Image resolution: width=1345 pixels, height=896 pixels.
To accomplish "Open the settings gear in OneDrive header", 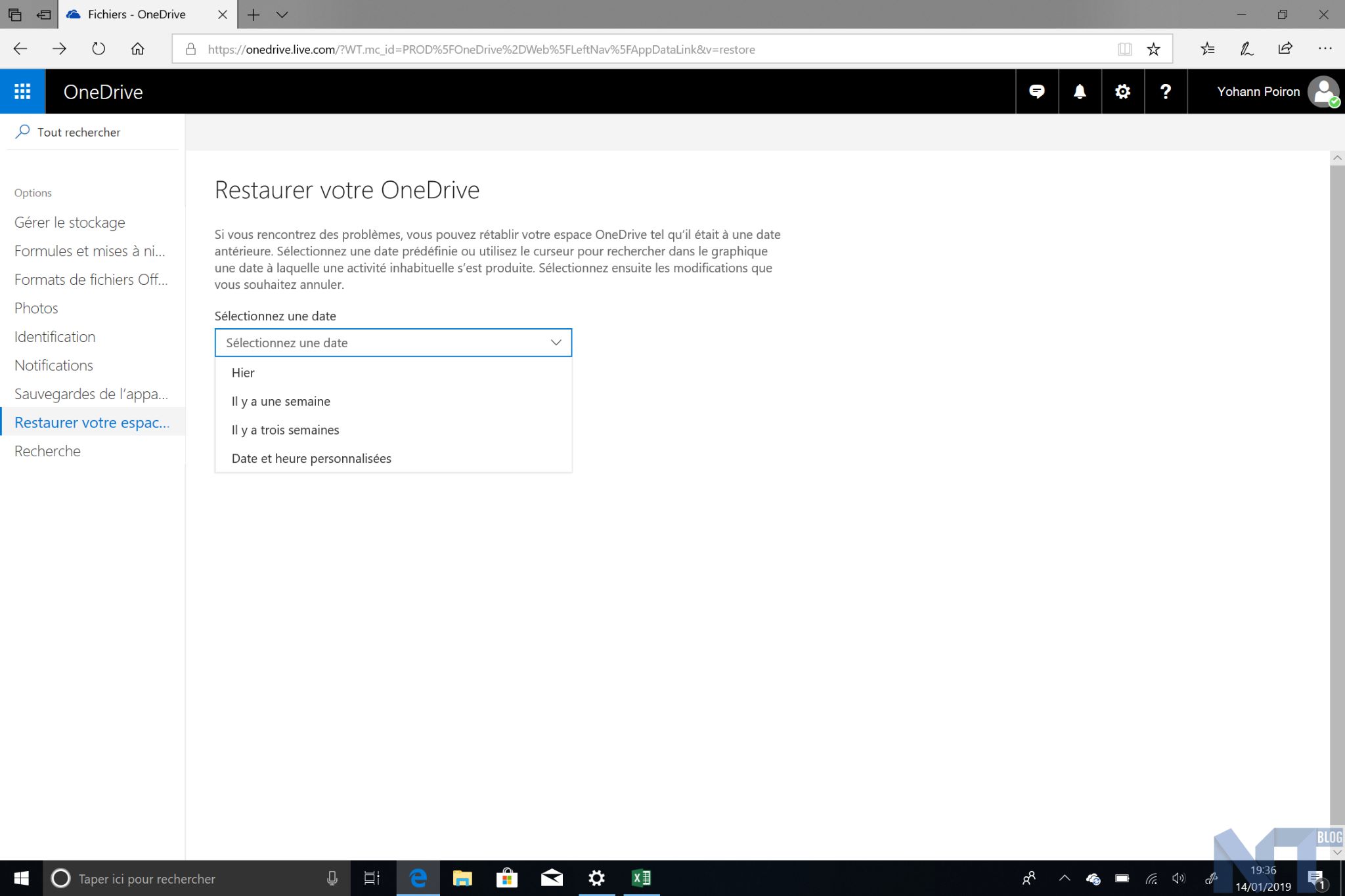I will coord(1122,91).
